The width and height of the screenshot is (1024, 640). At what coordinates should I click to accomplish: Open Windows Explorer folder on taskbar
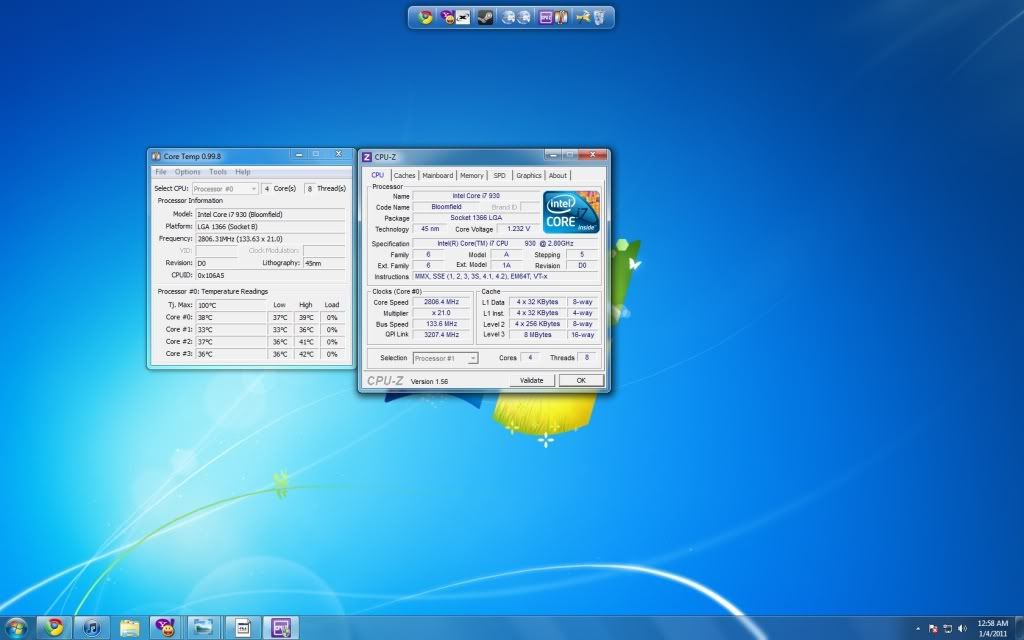coord(129,628)
